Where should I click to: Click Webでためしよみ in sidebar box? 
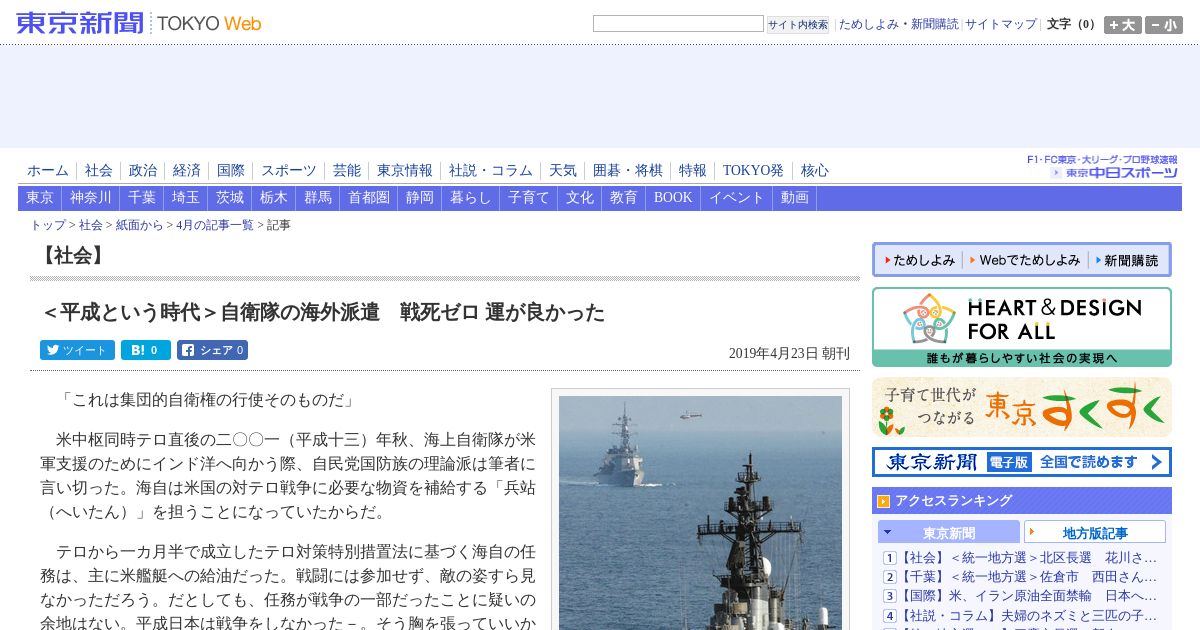pos(1025,260)
